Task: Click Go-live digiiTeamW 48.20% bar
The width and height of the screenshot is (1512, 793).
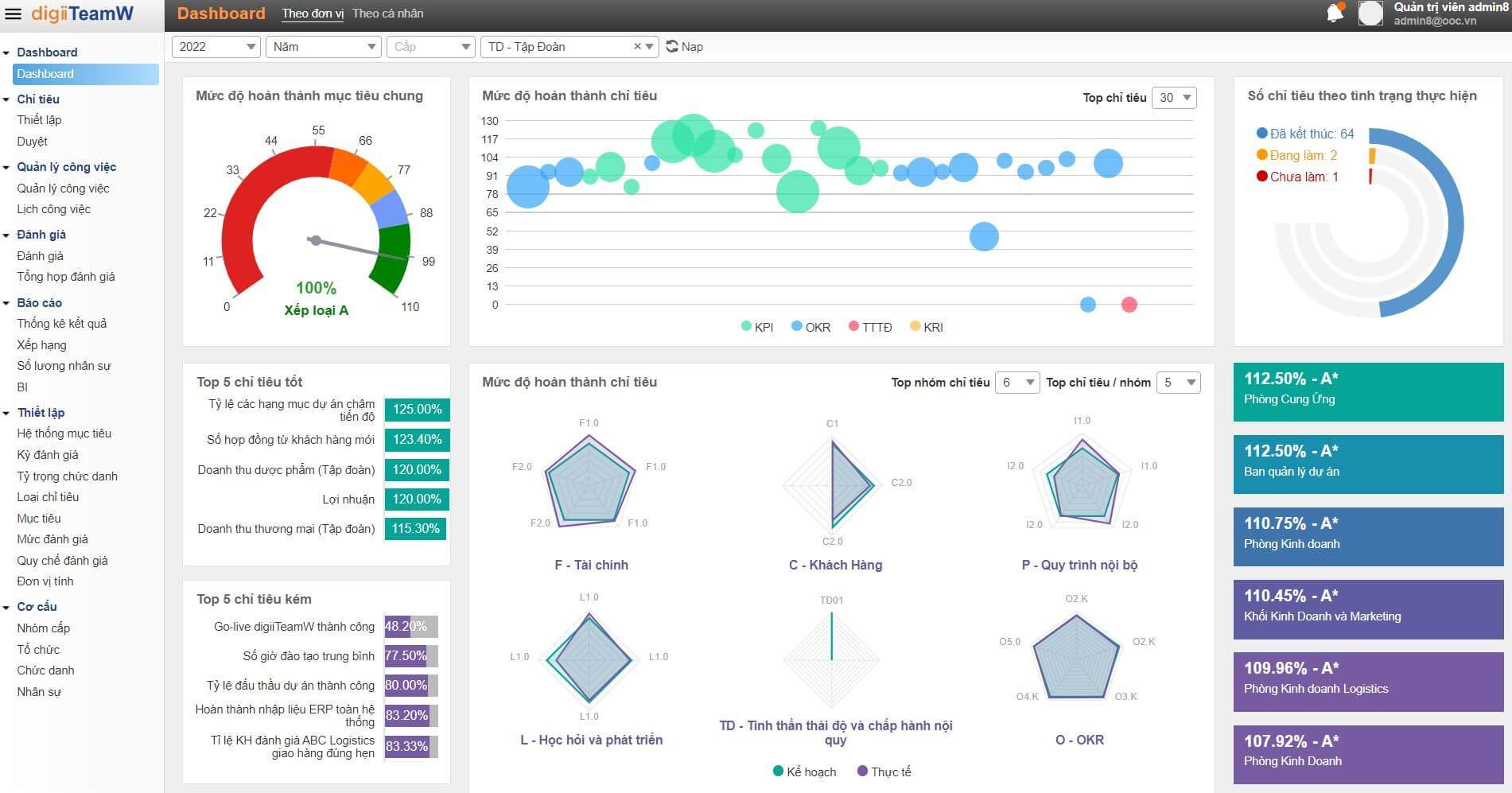Action: click(411, 627)
